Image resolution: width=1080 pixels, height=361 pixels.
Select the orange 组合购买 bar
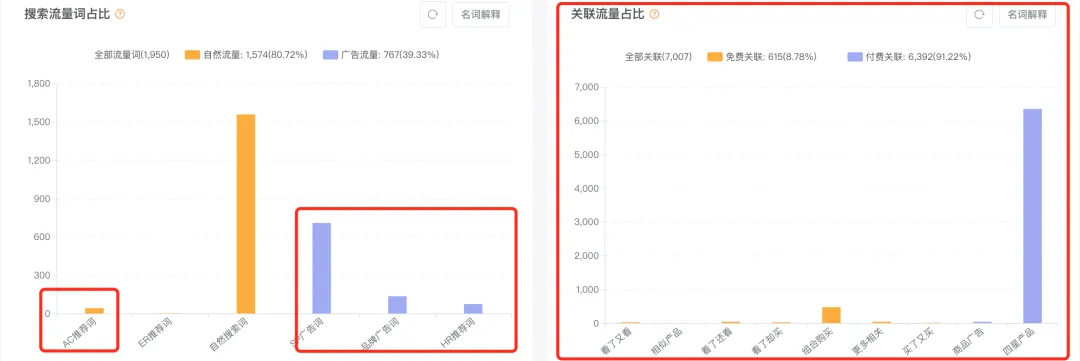click(831, 315)
